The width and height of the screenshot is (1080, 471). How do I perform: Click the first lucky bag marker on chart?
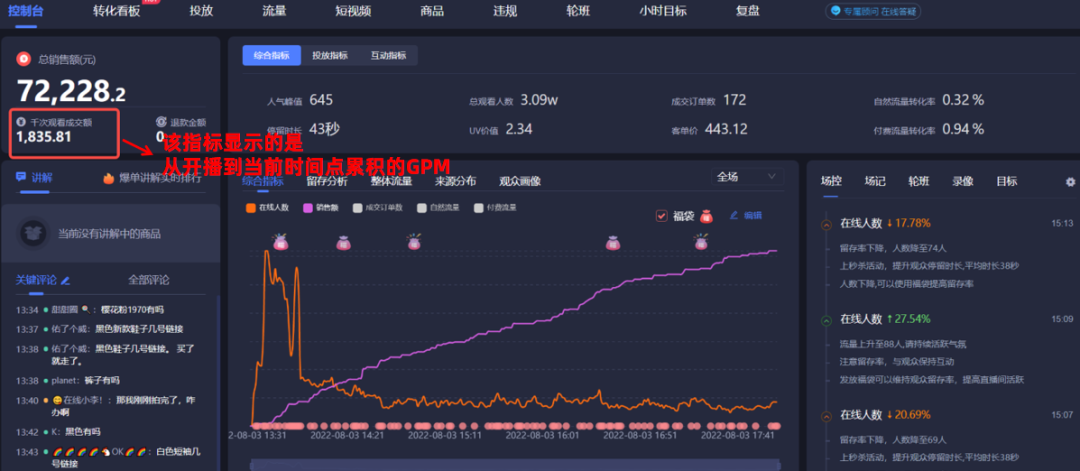[280, 242]
